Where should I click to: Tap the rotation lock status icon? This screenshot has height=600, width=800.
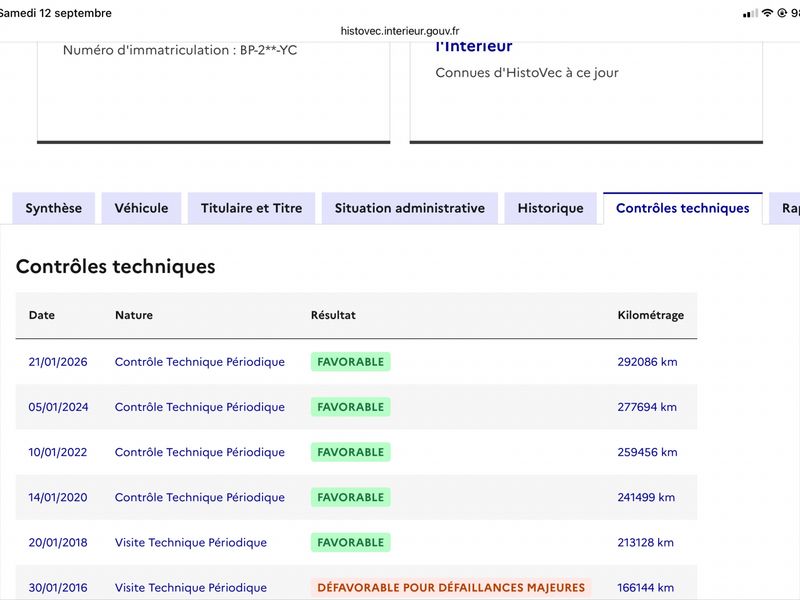coord(782,13)
